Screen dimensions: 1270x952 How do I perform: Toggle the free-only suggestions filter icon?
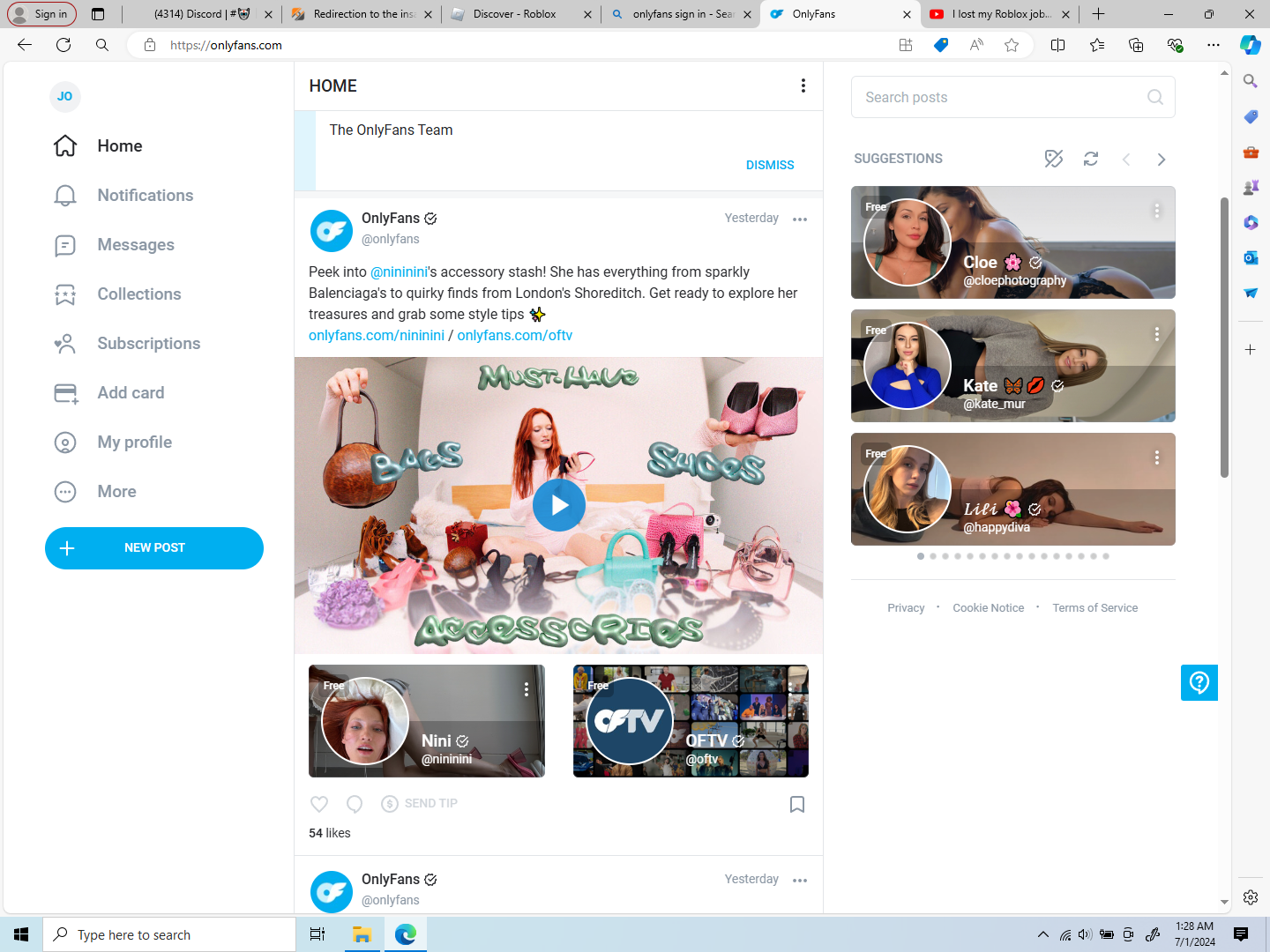tap(1054, 159)
